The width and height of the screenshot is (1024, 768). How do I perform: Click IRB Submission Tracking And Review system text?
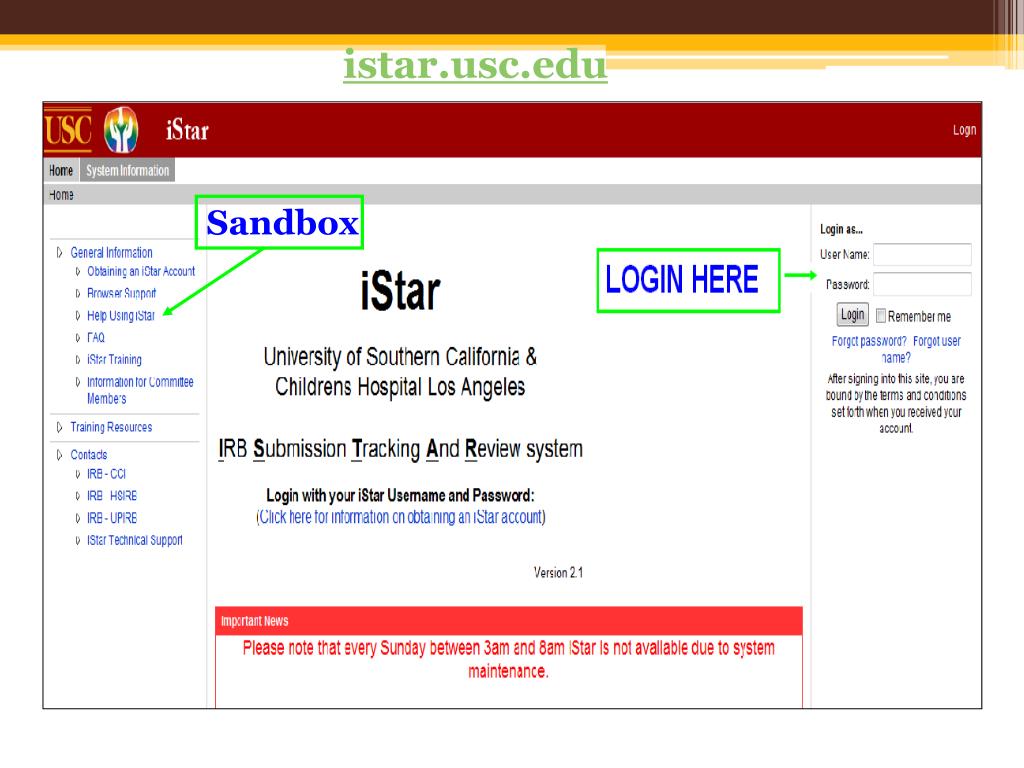pos(400,449)
